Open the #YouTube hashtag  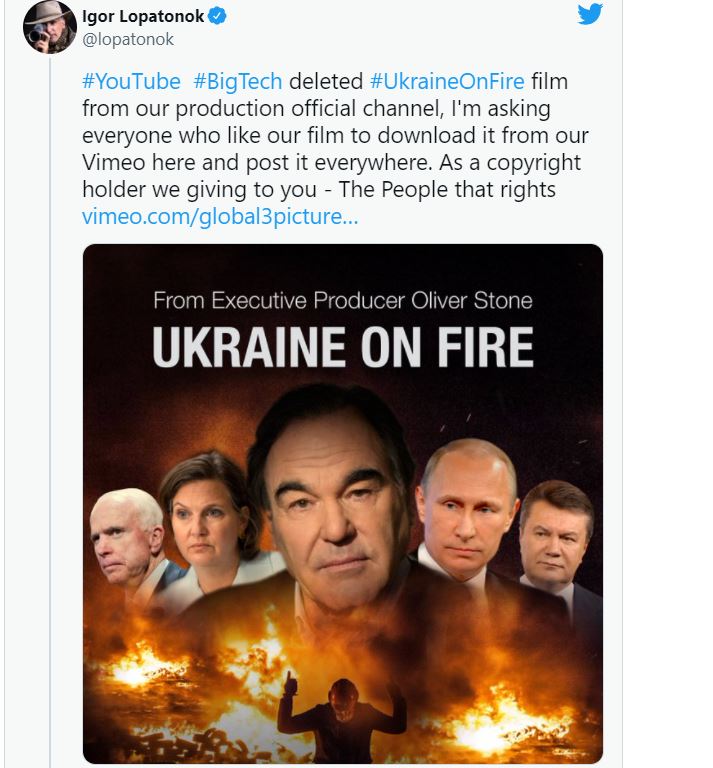131,81
